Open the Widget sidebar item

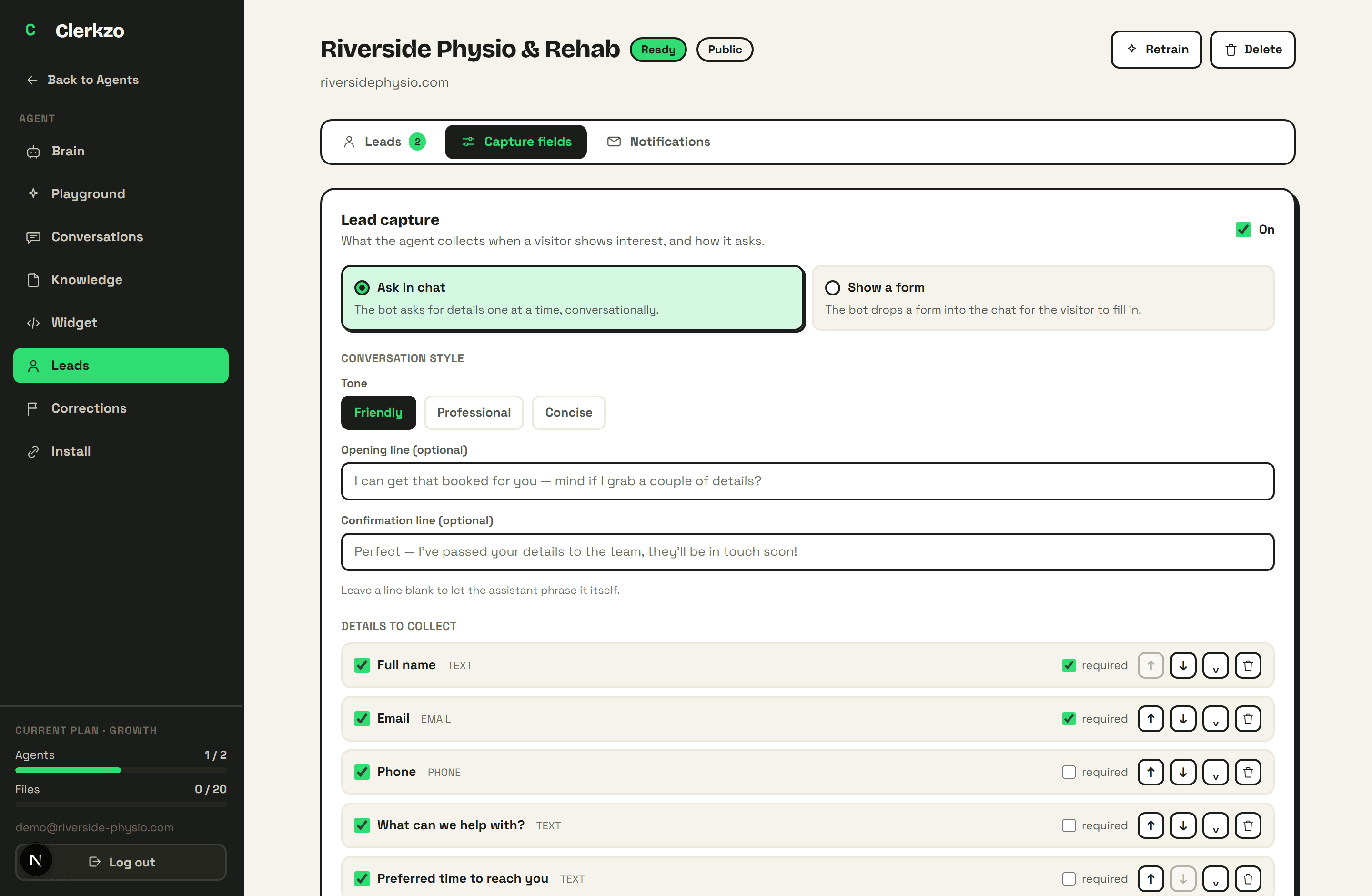[121, 322]
